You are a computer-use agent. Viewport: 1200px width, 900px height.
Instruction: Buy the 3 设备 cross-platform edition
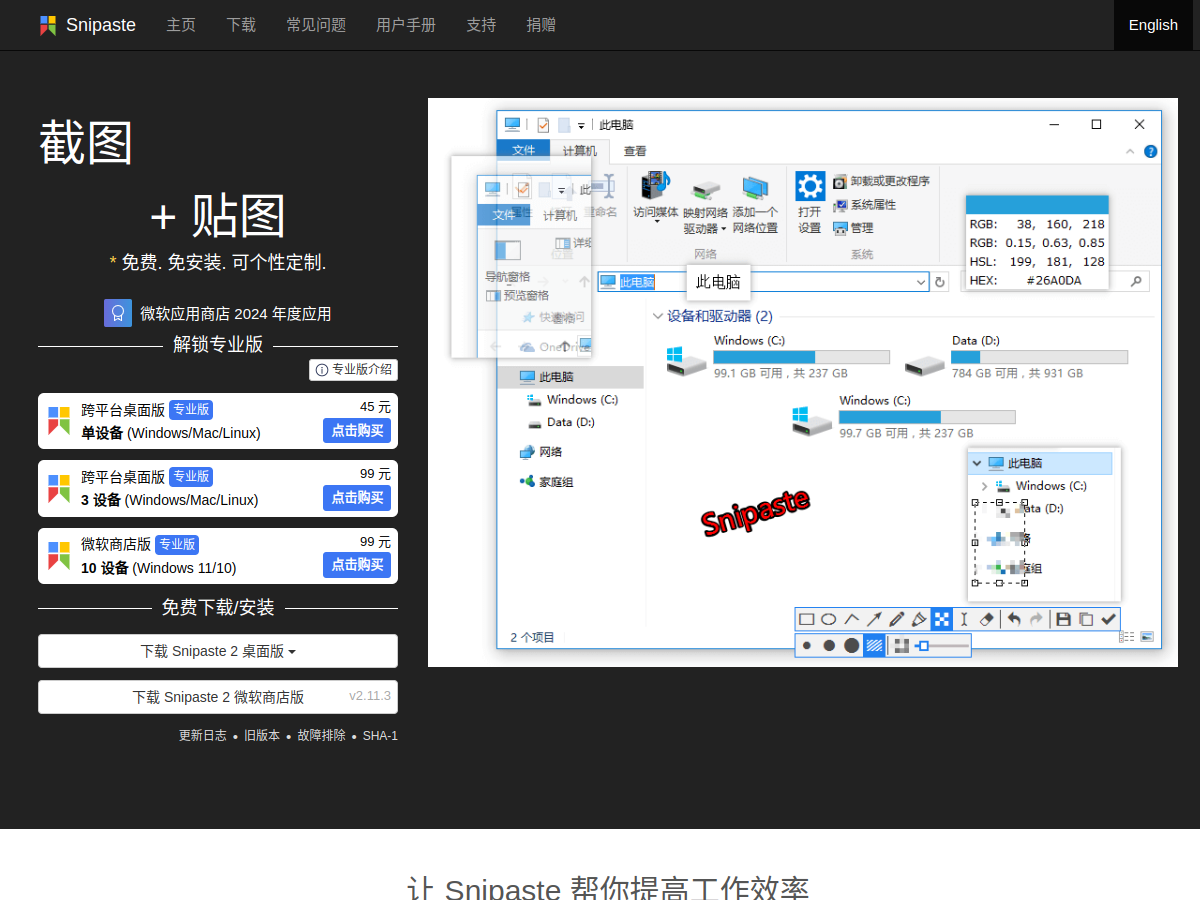pos(357,497)
